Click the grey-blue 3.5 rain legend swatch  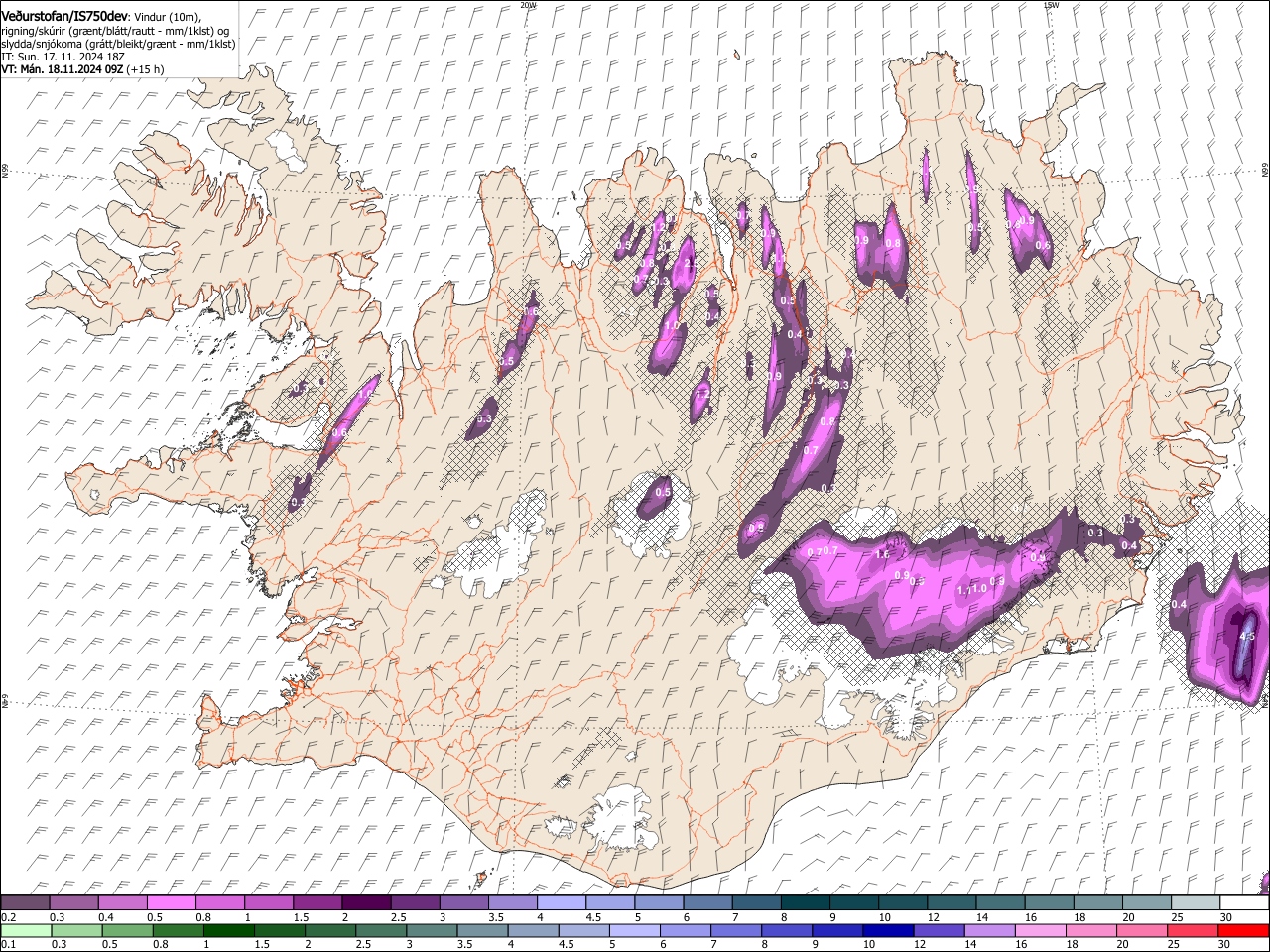tap(482, 930)
